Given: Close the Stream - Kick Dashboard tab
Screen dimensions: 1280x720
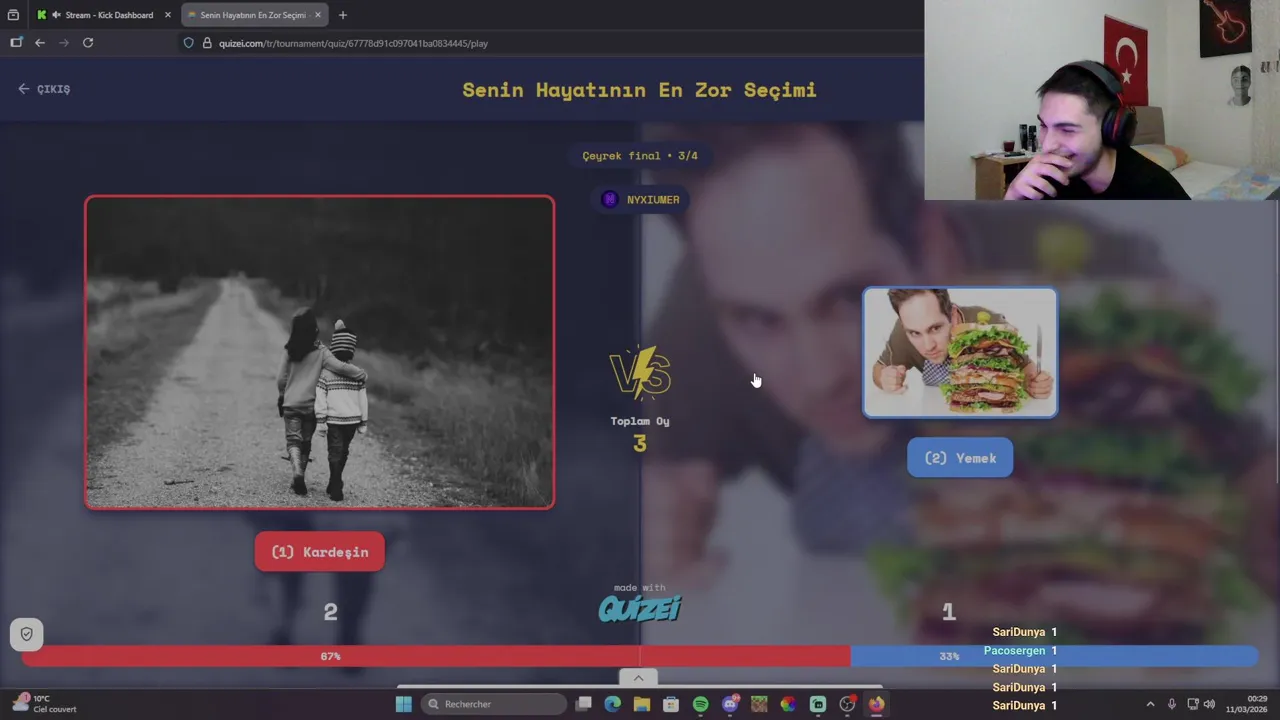Looking at the screenshot, I should (167, 15).
